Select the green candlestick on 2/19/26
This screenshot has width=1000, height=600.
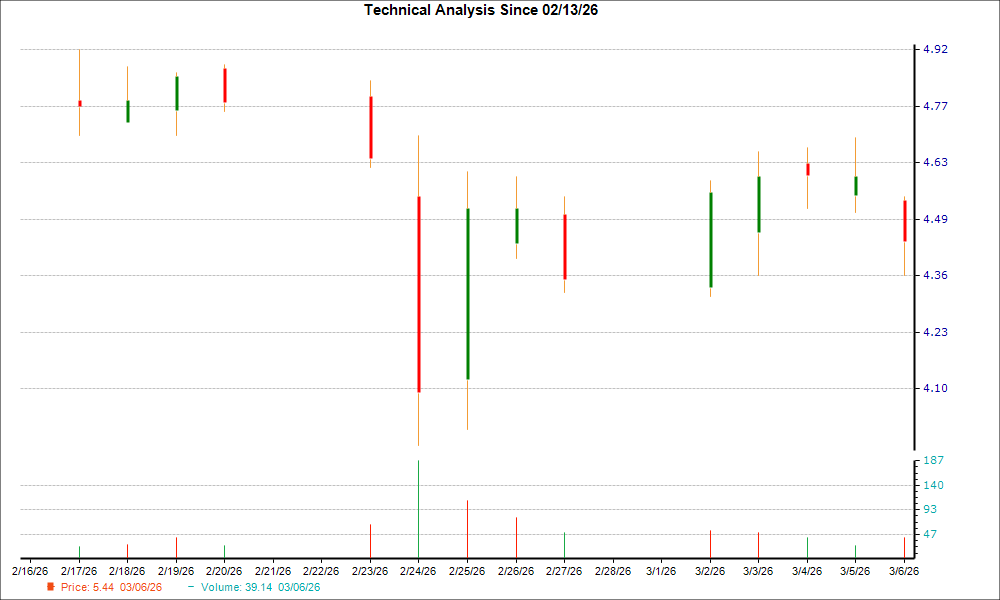click(176, 93)
